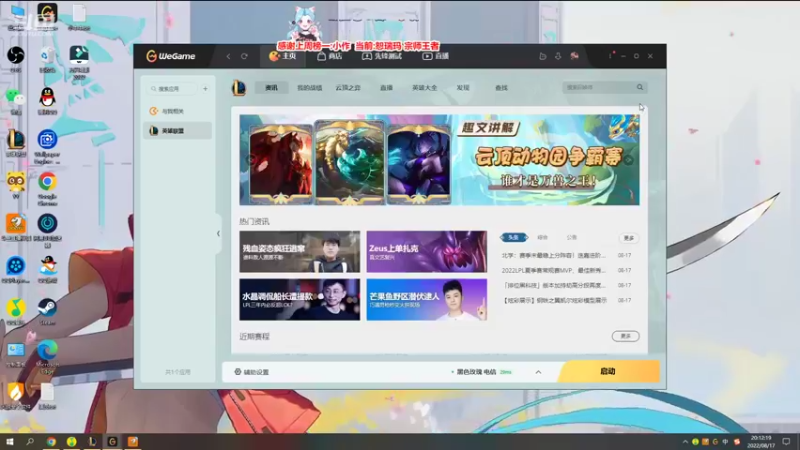Image resolution: width=800 pixels, height=450 pixels.
Task: Click the magnifier search icon
Action: click(640, 87)
